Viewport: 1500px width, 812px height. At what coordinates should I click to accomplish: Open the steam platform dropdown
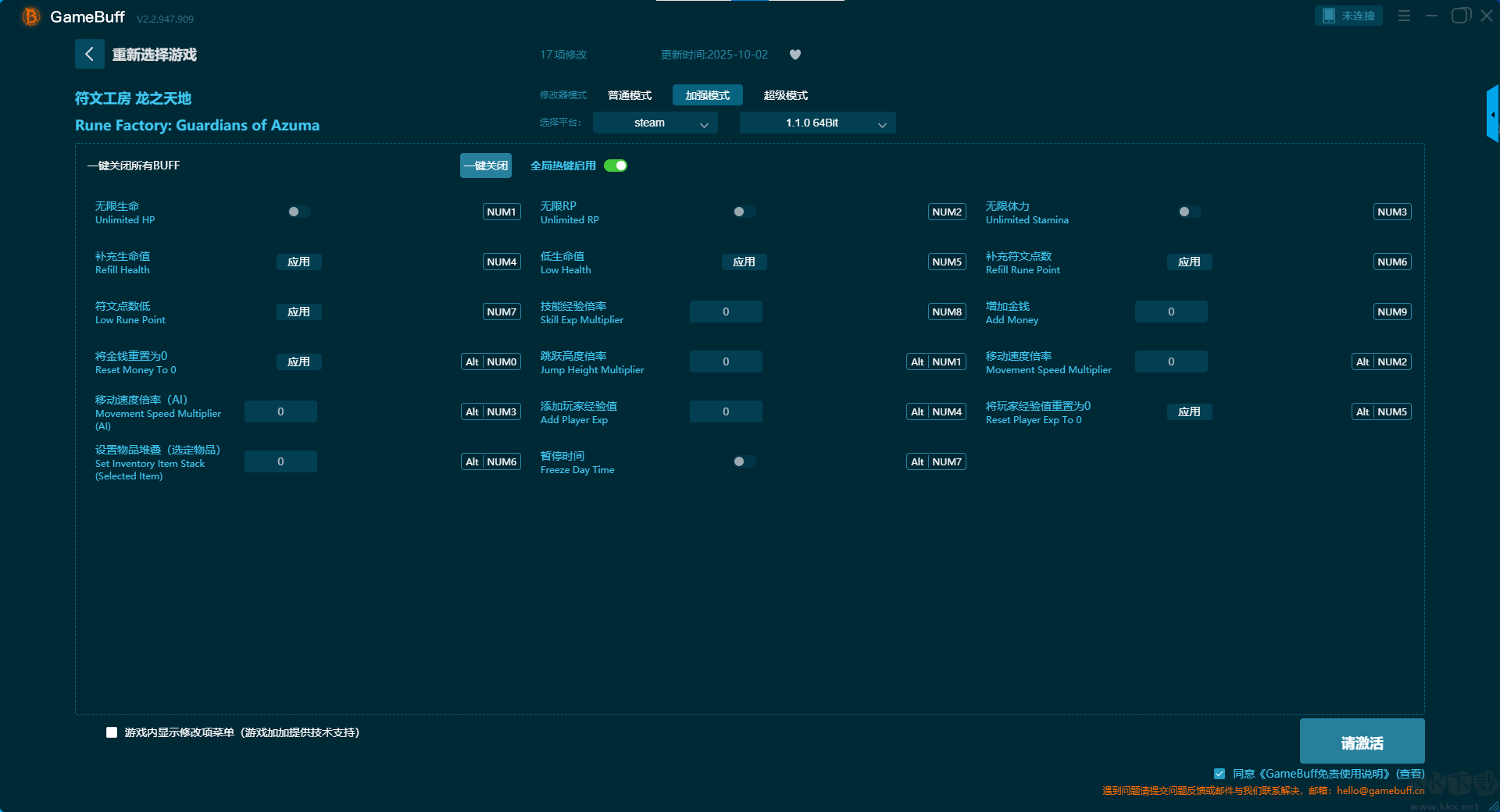(655, 123)
